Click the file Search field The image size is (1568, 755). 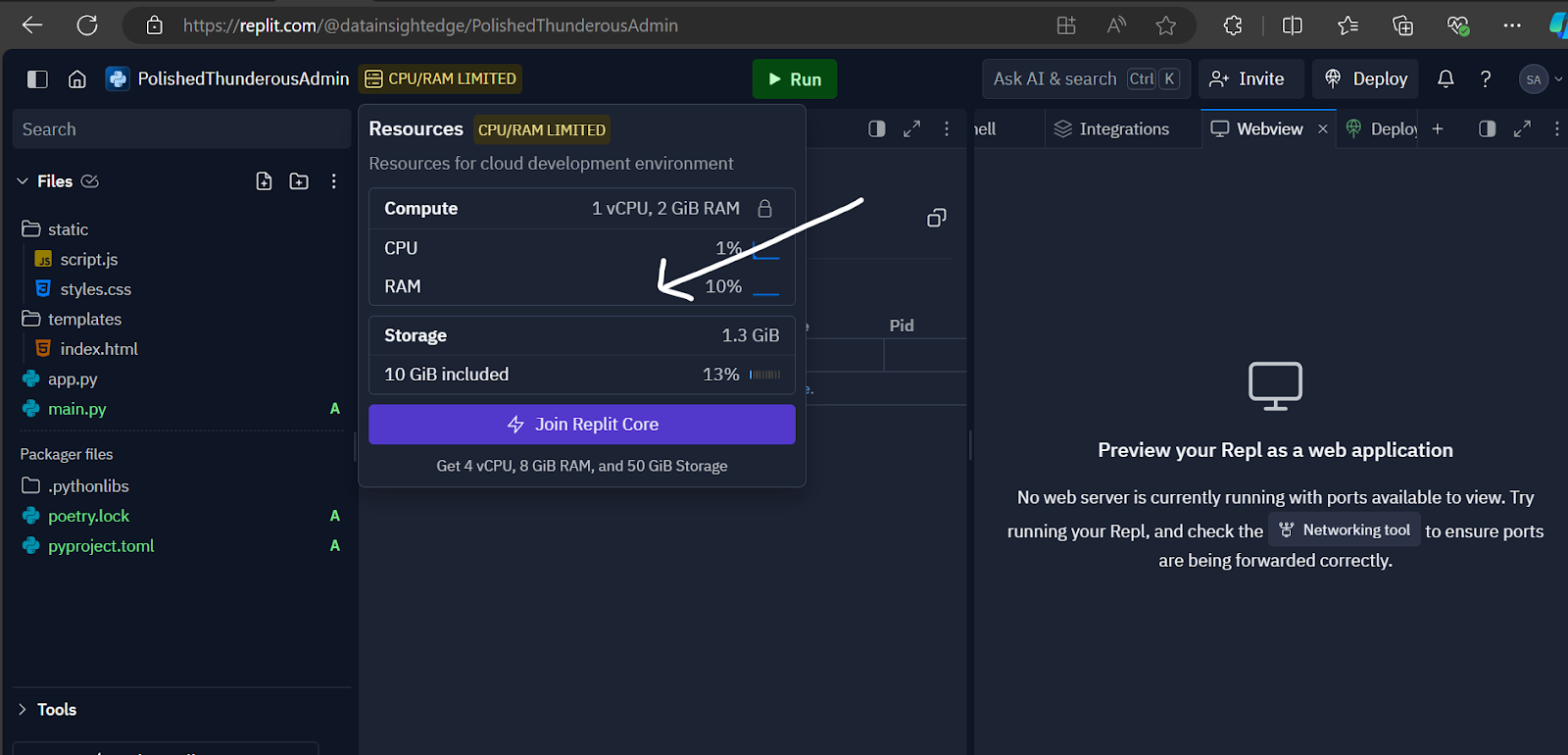tap(181, 129)
